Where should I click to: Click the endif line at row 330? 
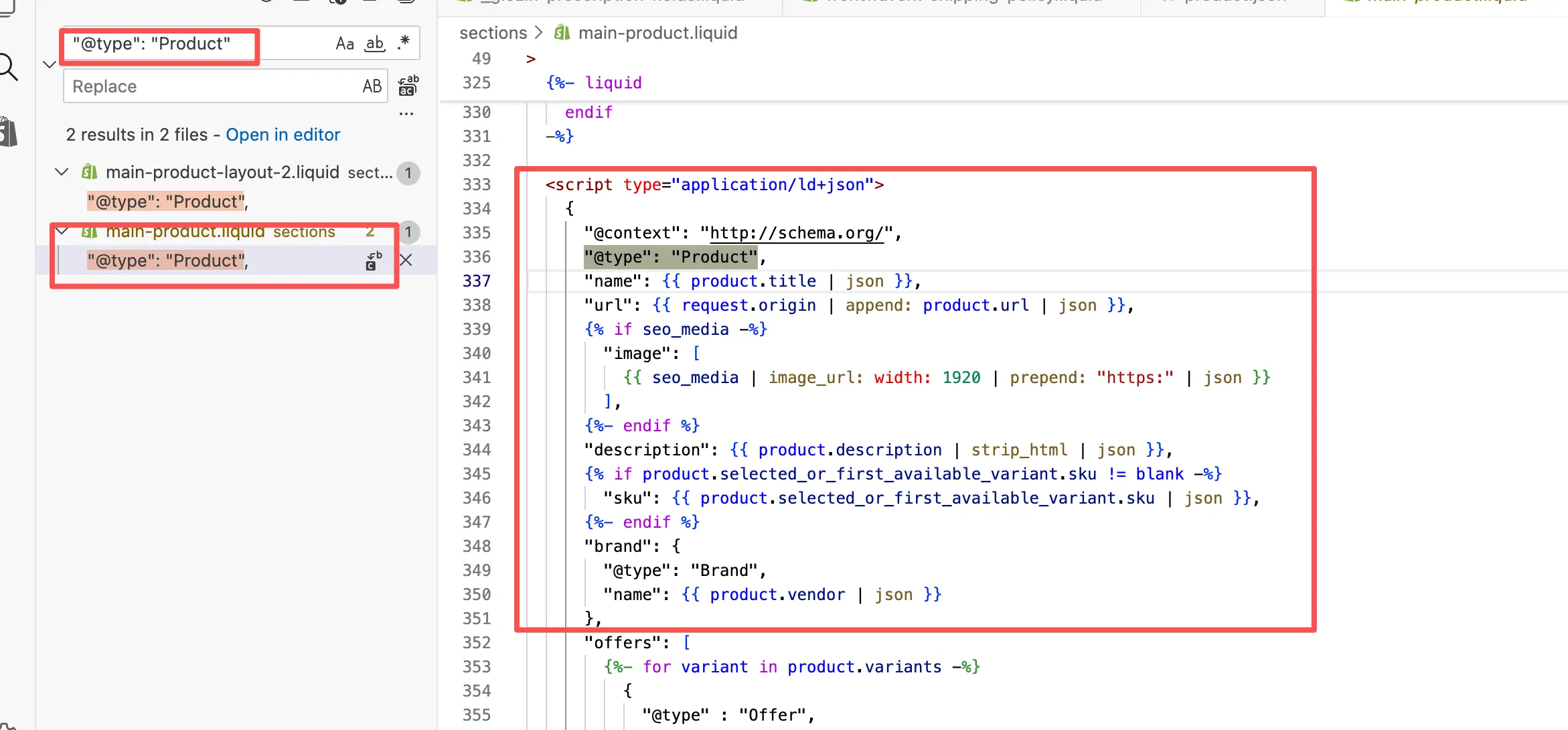click(x=589, y=112)
